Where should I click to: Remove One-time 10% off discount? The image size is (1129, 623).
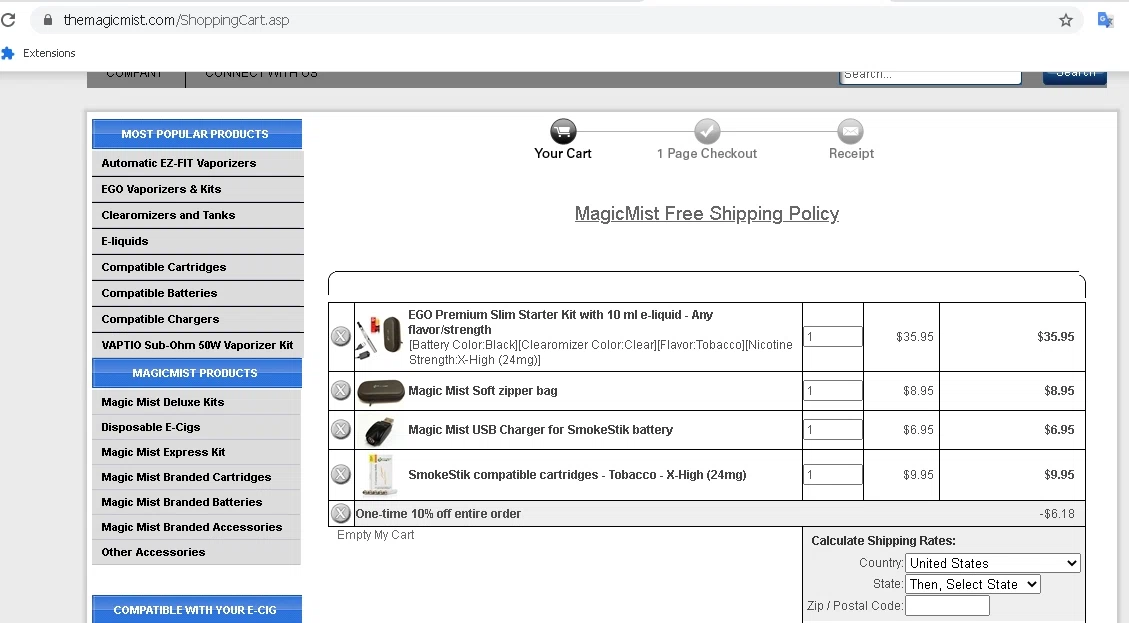pos(341,514)
